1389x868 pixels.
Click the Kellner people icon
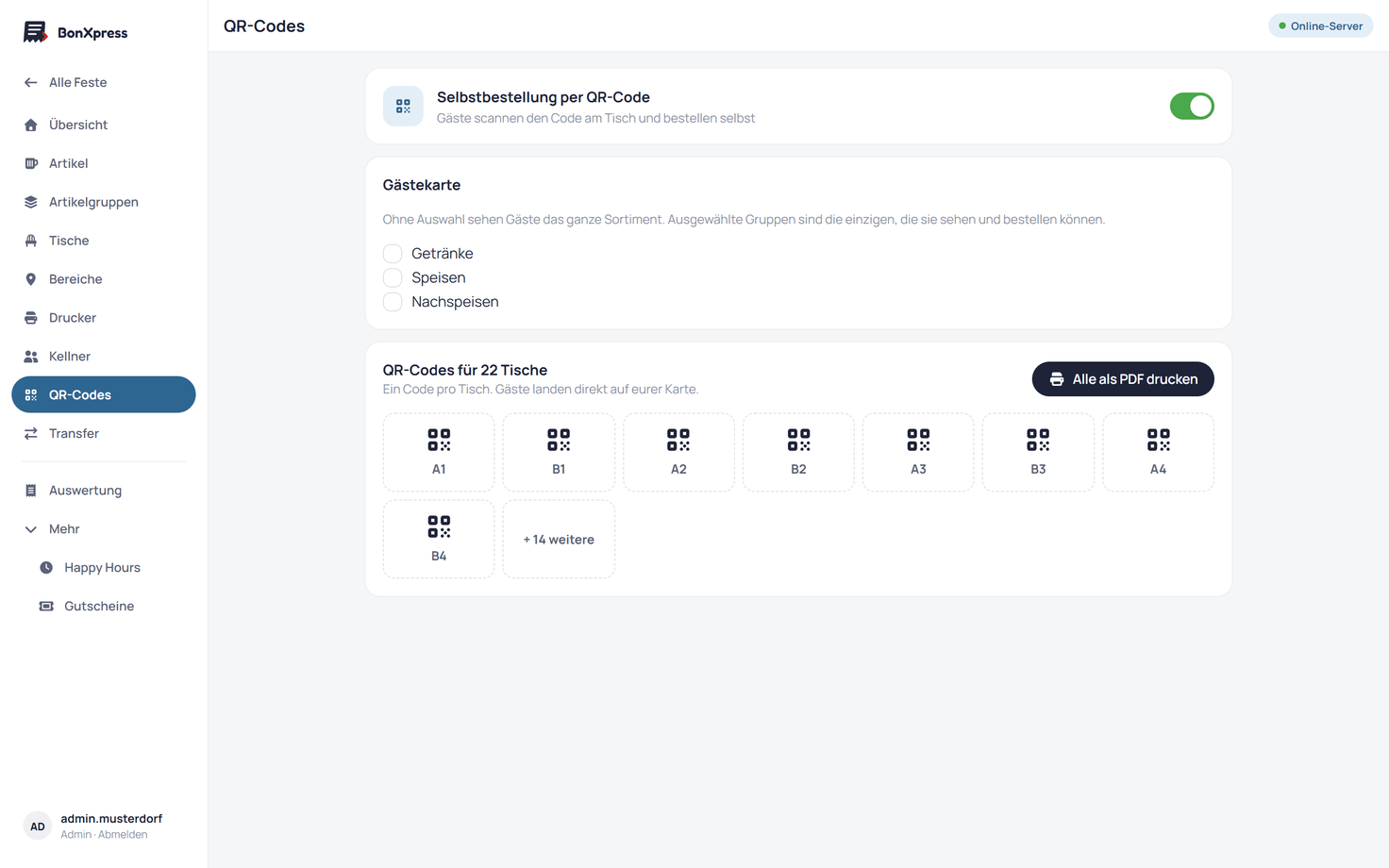click(31, 357)
